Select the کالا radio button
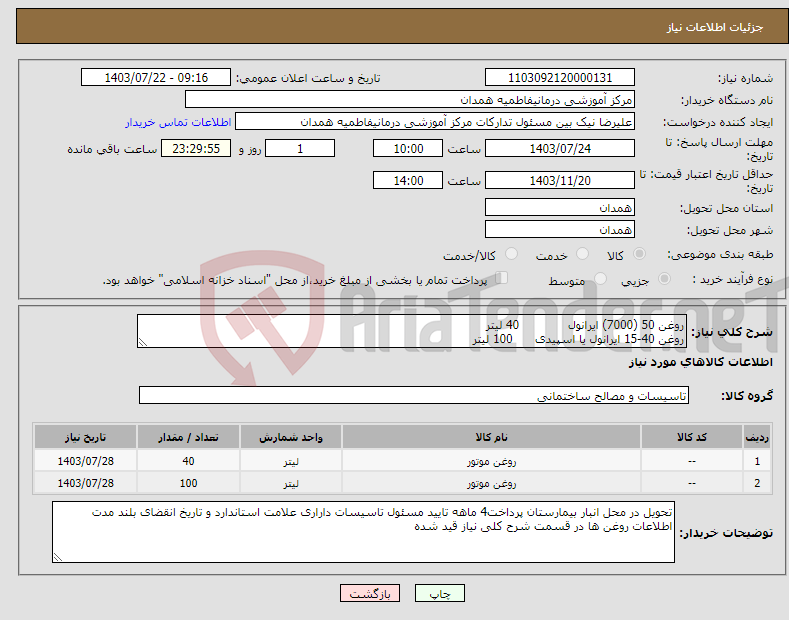The image size is (789, 620). (x=639, y=254)
